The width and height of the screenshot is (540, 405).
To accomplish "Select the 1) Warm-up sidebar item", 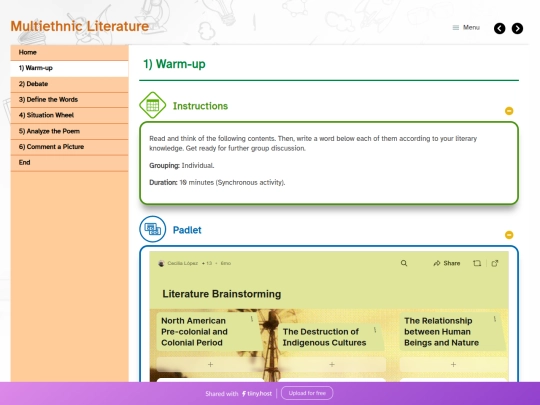I will [x=69, y=68].
